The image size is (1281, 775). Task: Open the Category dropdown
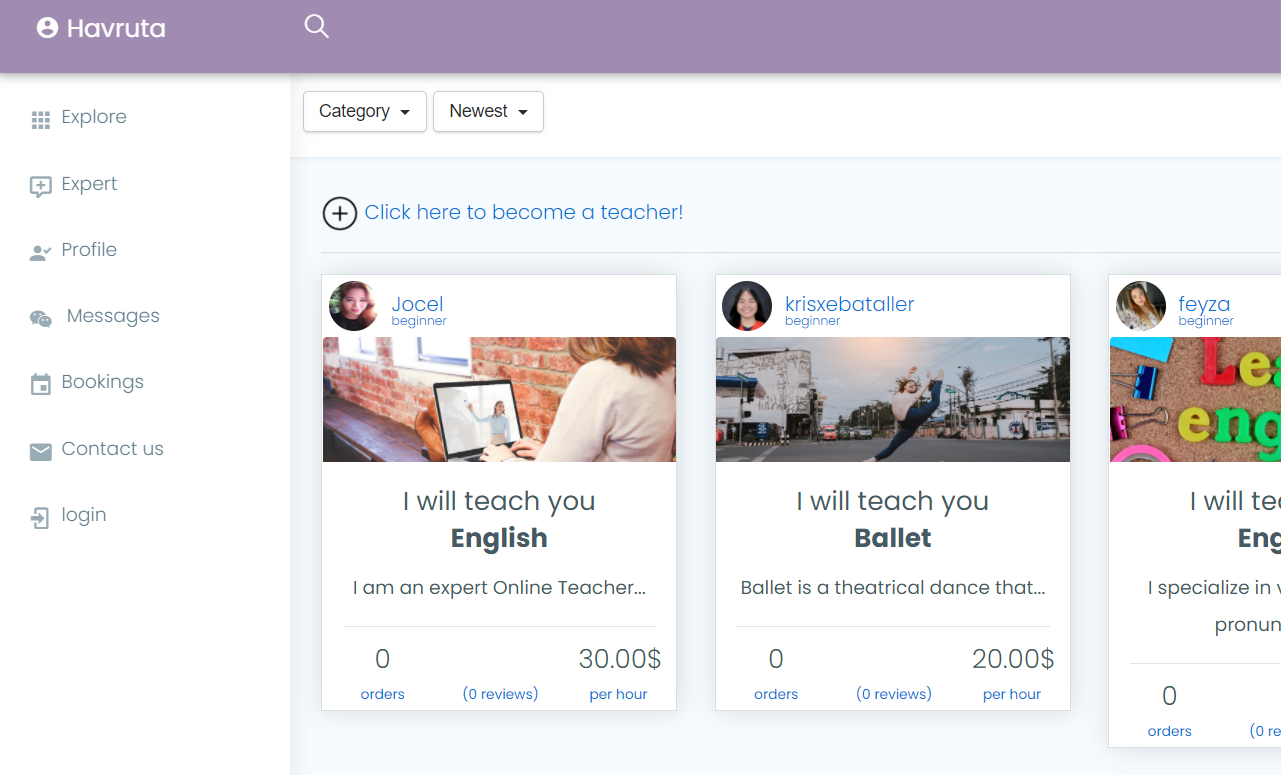point(365,111)
